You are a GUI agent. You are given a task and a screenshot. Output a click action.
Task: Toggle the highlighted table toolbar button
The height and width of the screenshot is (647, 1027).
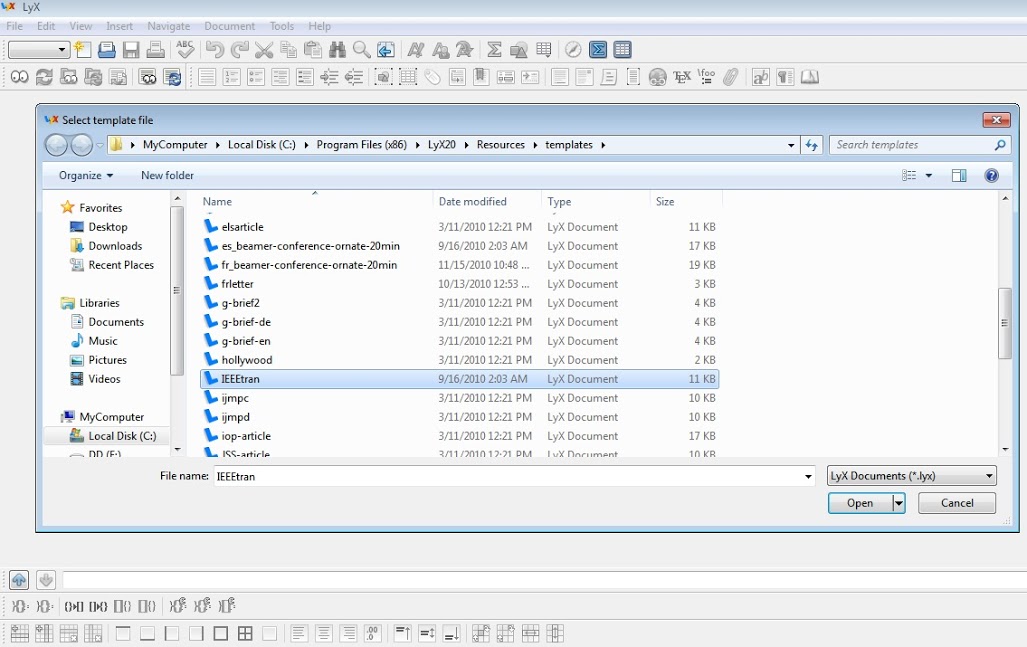point(622,49)
